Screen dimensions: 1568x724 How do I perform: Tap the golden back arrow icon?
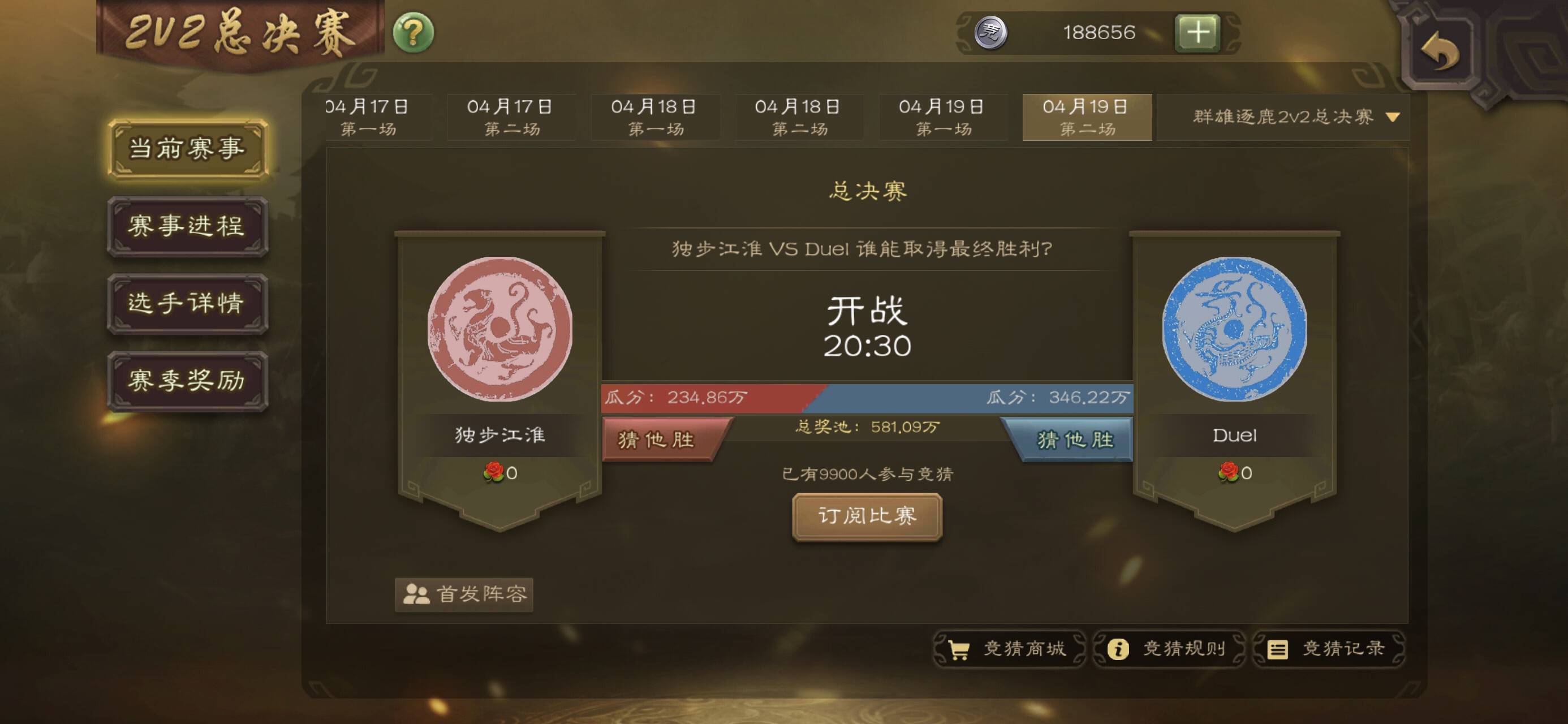(1441, 52)
